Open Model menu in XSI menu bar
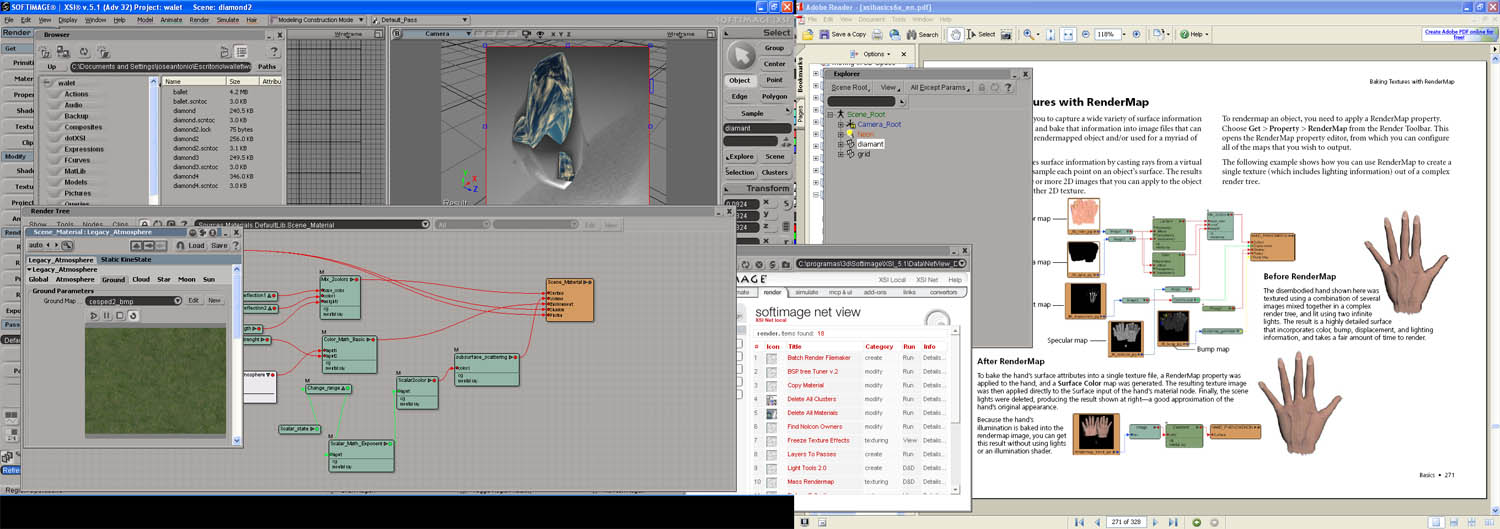Image resolution: width=1500 pixels, height=529 pixels. click(x=145, y=20)
